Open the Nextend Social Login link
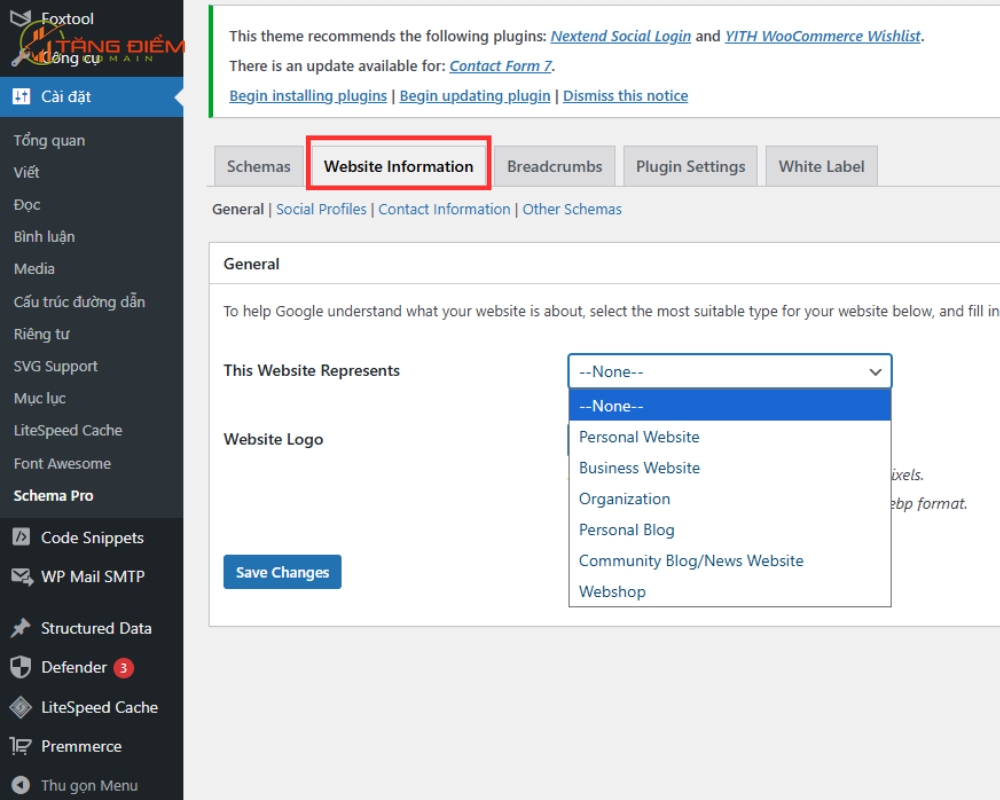 pyautogui.click(x=621, y=36)
